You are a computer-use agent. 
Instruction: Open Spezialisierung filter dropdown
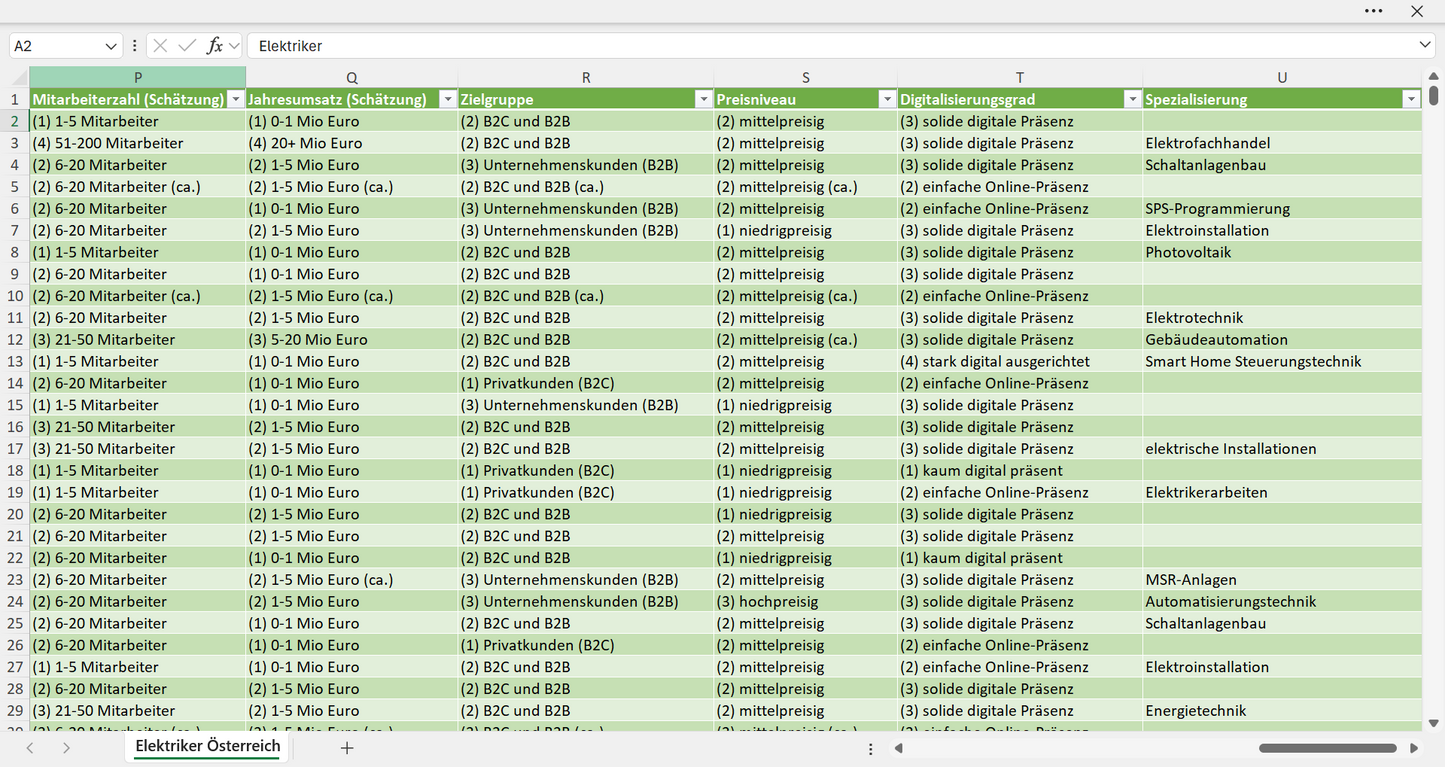tap(1411, 99)
